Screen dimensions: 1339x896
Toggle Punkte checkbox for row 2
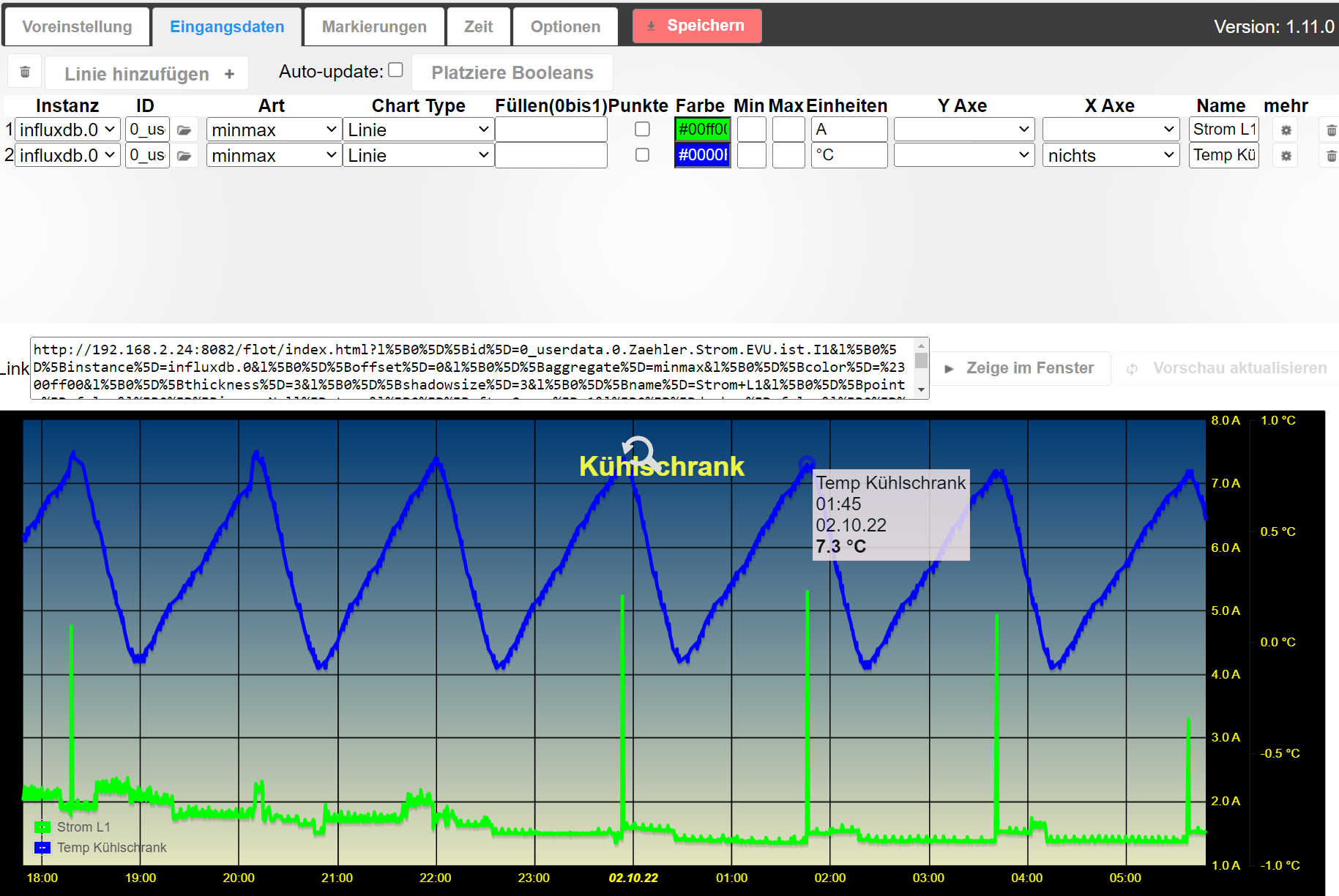pyautogui.click(x=642, y=155)
